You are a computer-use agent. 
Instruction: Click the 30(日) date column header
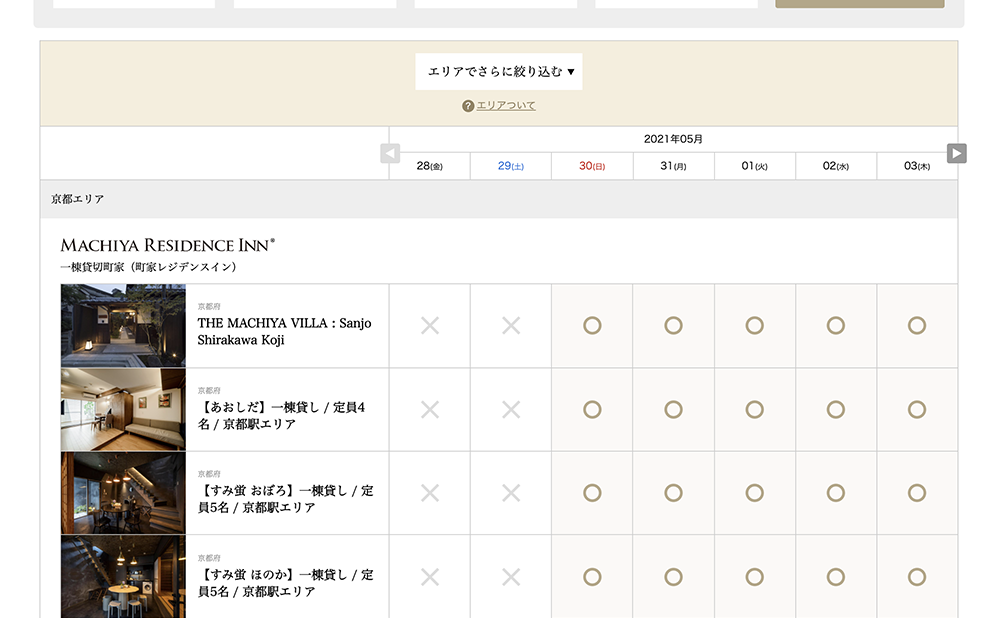[x=591, y=165]
